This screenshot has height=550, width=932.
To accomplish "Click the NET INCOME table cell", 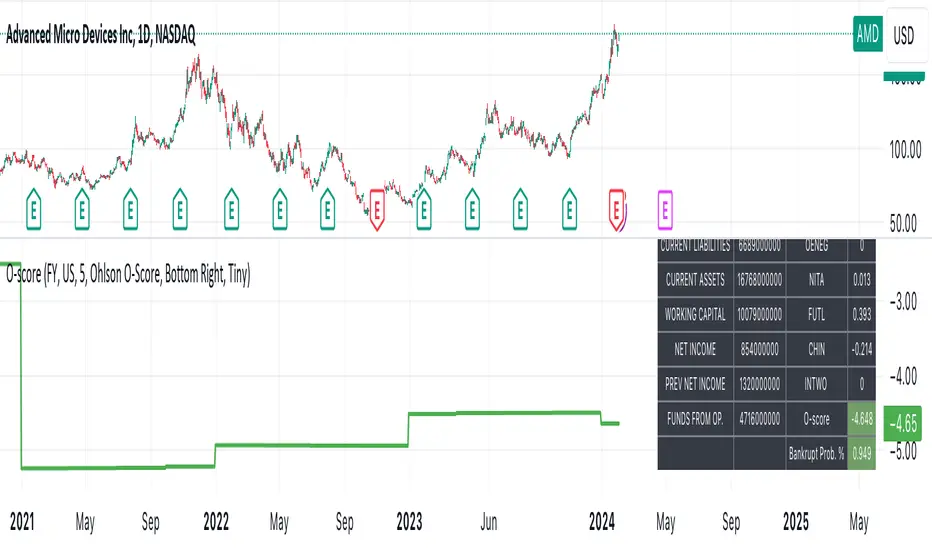I will click(x=695, y=349).
